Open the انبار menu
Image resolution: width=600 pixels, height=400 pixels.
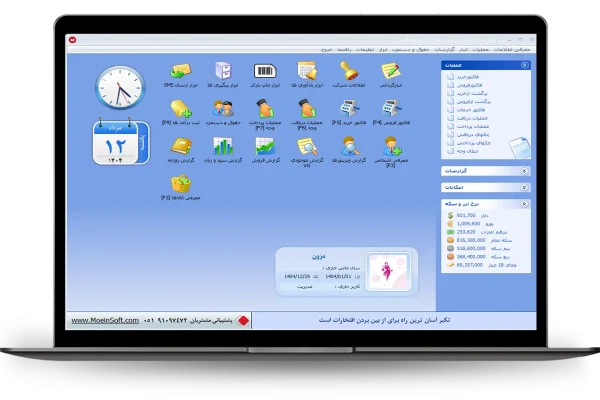pyautogui.click(x=463, y=50)
